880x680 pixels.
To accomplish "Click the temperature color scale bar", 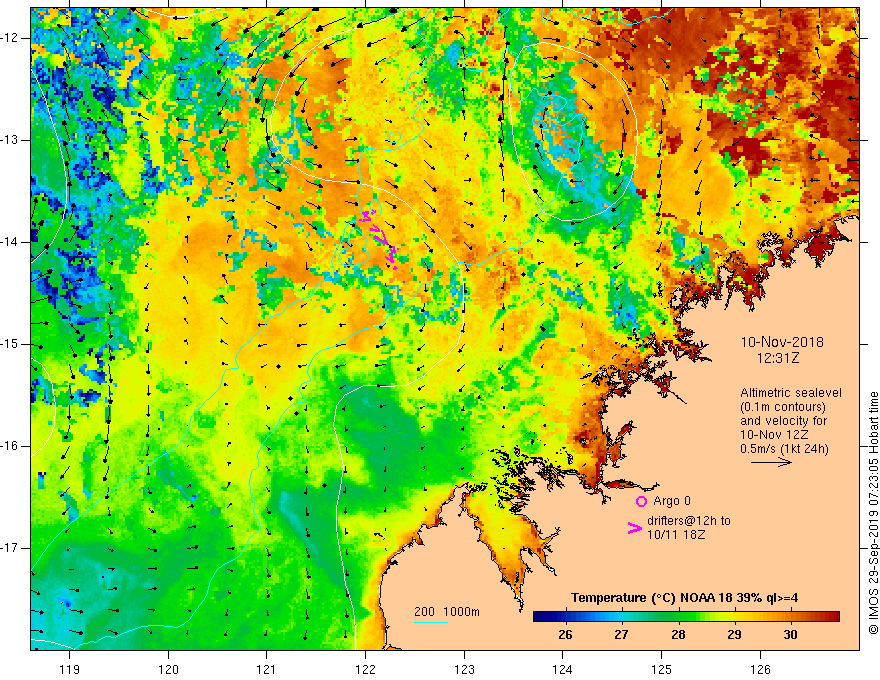I will [x=686, y=617].
